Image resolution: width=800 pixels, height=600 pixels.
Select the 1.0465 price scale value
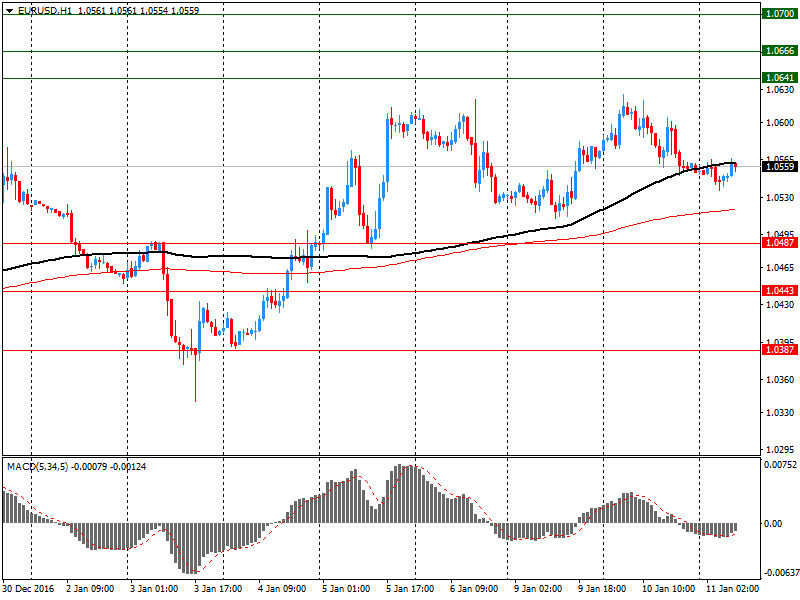(x=780, y=267)
